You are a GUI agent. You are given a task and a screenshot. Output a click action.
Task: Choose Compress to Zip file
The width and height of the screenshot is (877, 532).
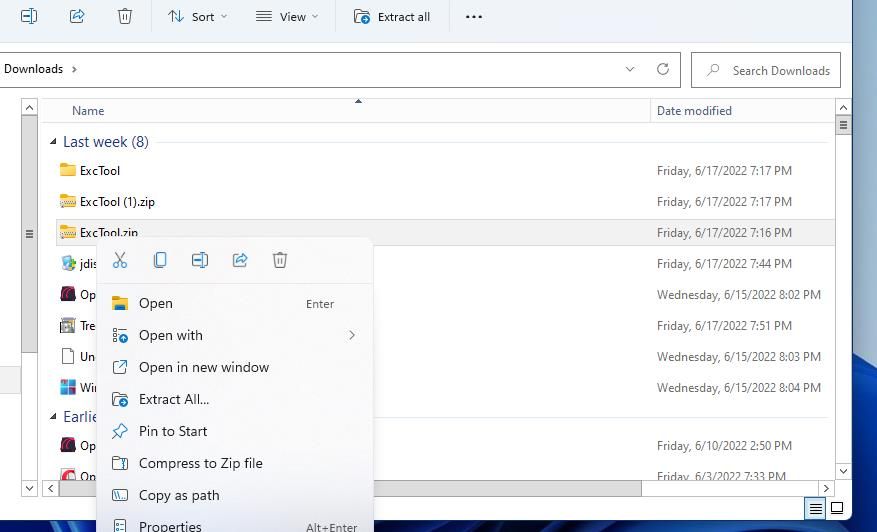[234, 463]
